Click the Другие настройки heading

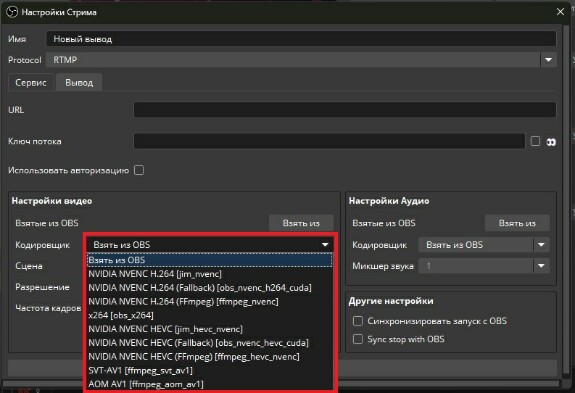[x=391, y=301]
